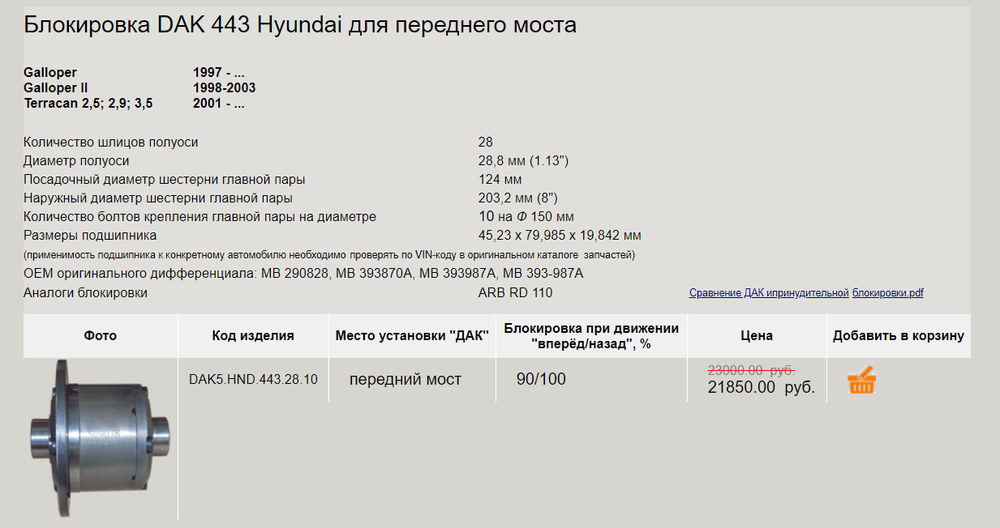Click the "Цена" column header
This screenshot has width=1000, height=528.
tap(756, 336)
